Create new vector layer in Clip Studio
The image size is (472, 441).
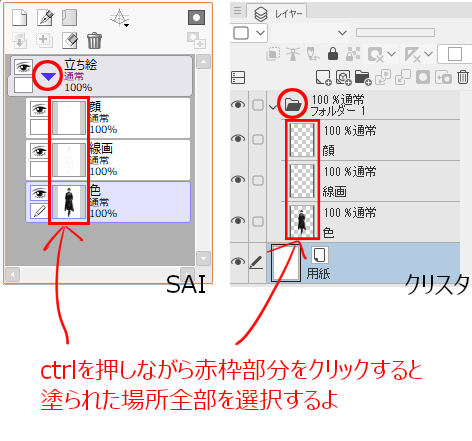343,77
